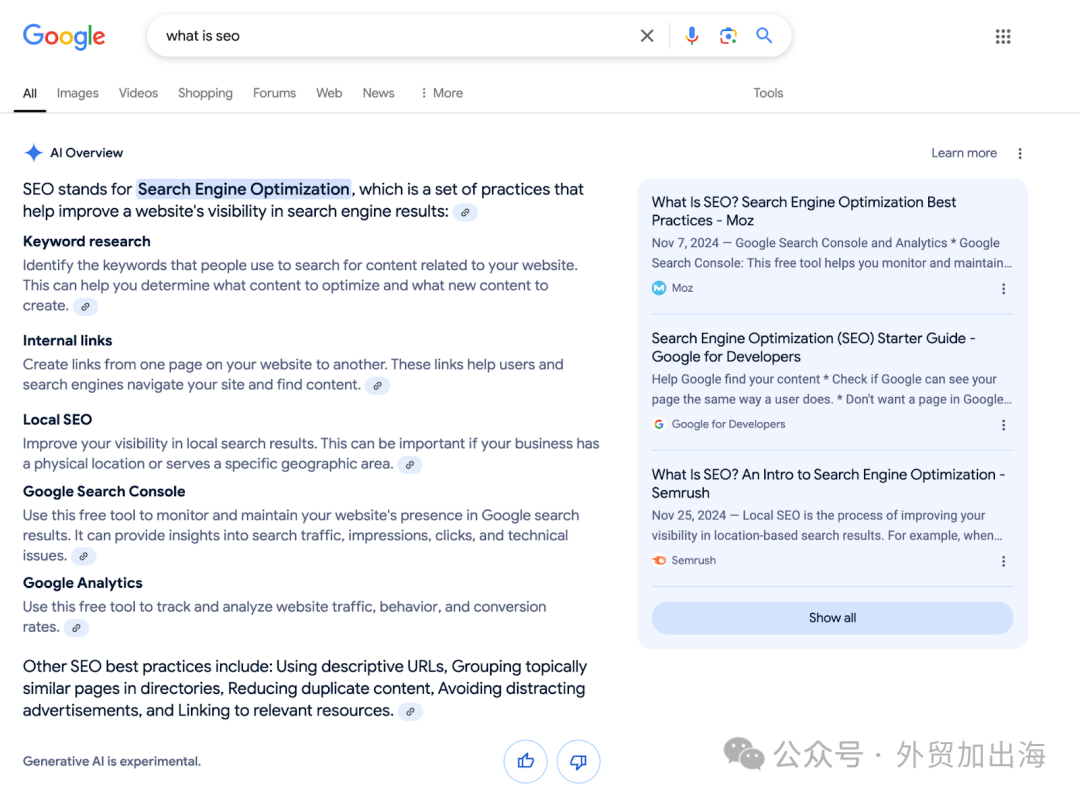Open source link icon under Google Analytics
This screenshot has width=1080, height=798.
(x=76, y=628)
